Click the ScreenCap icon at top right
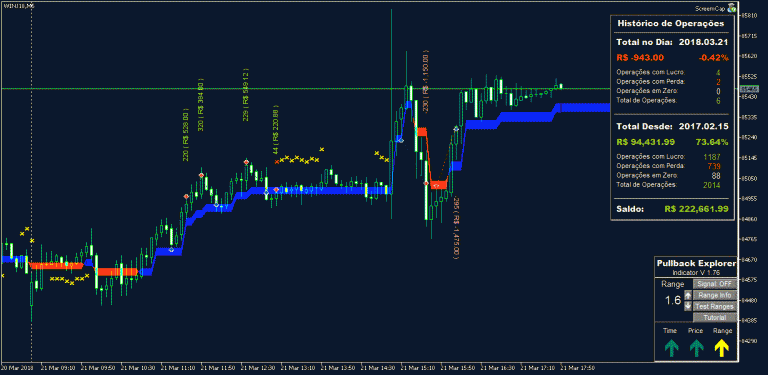The height and width of the screenshot is (375, 768). (x=732, y=7)
